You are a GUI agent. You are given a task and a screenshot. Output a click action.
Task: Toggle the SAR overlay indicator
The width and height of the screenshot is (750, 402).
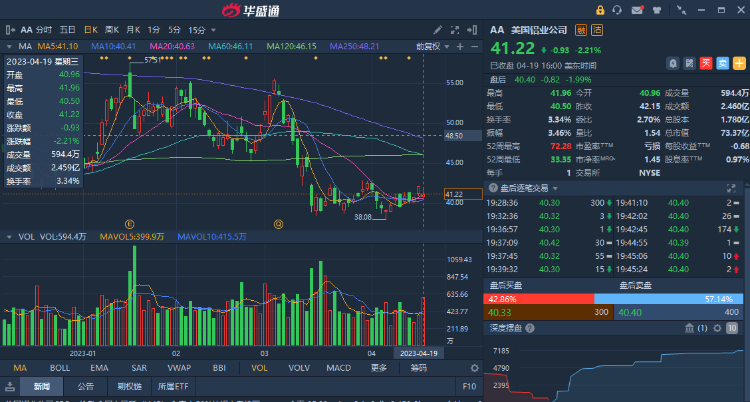point(139,368)
